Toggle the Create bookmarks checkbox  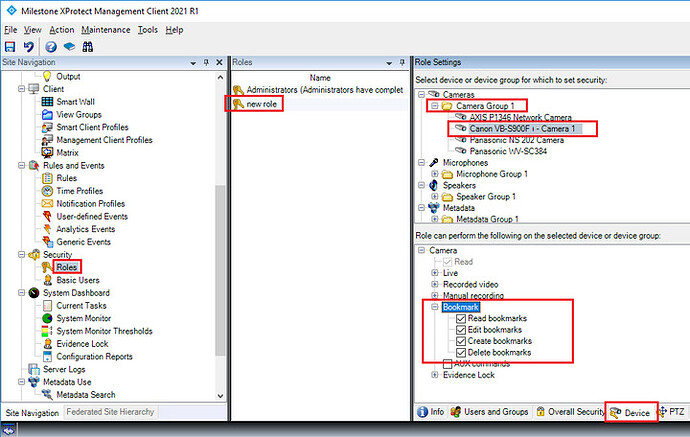tap(461, 341)
